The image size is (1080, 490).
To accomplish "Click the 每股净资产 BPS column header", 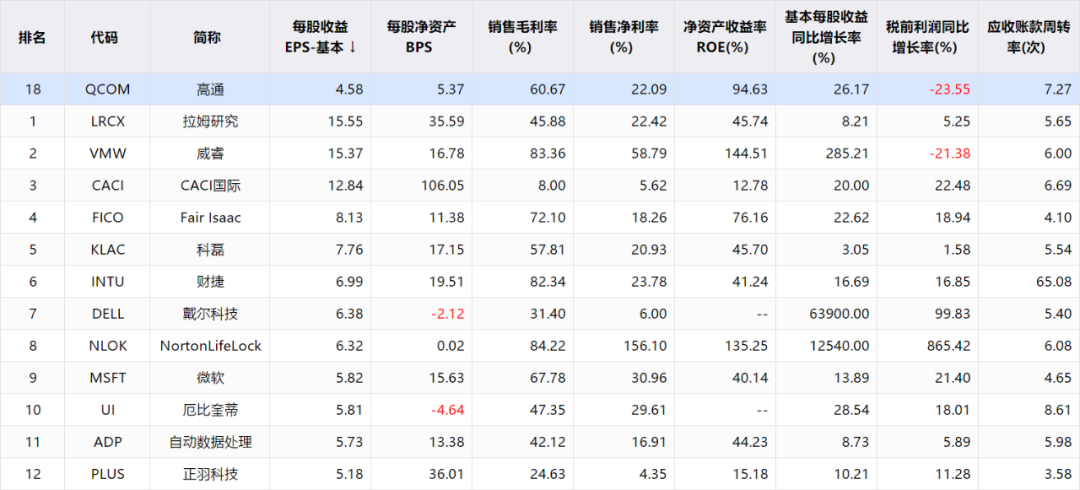I will coord(422,37).
